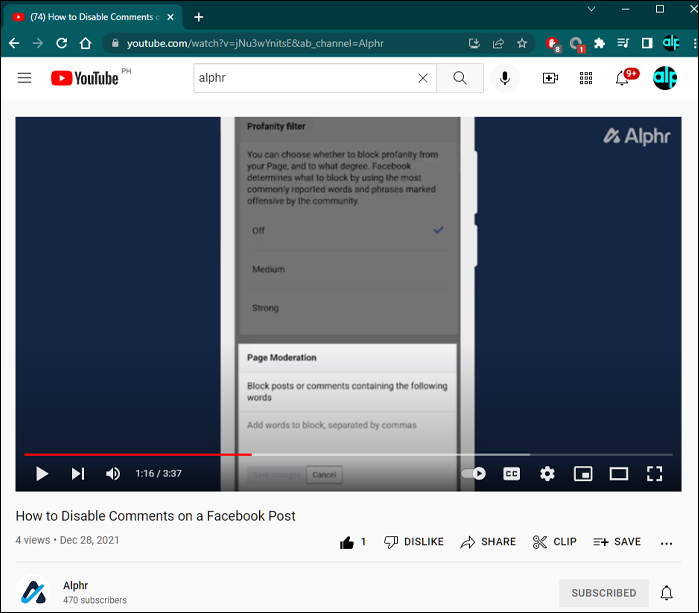Go forward in browser
The height and width of the screenshot is (613, 699).
point(38,43)
